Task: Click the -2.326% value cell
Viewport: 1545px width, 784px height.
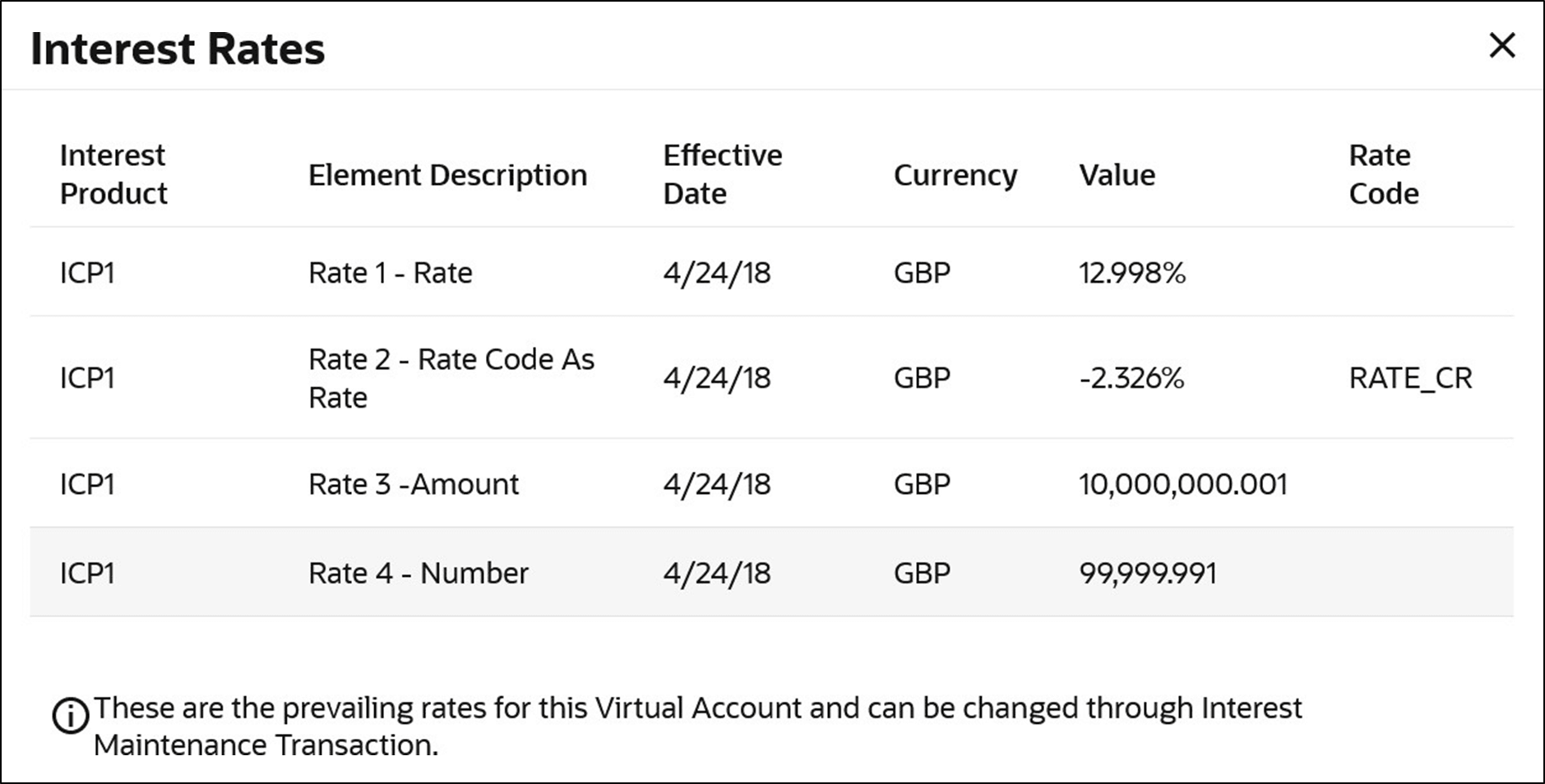Action: click(1131, 378)
